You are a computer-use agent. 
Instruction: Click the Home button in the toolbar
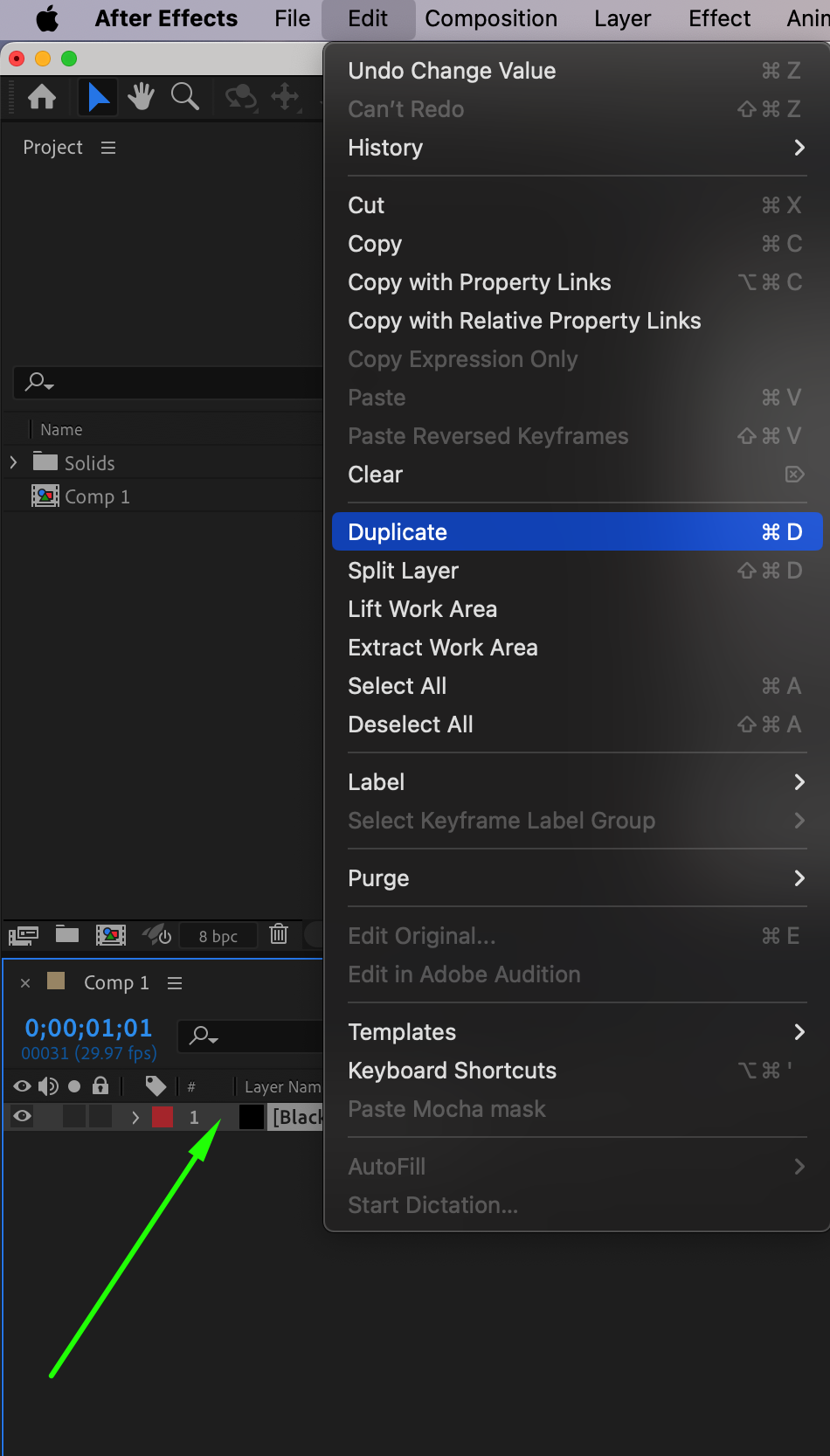tap(42, 97)
